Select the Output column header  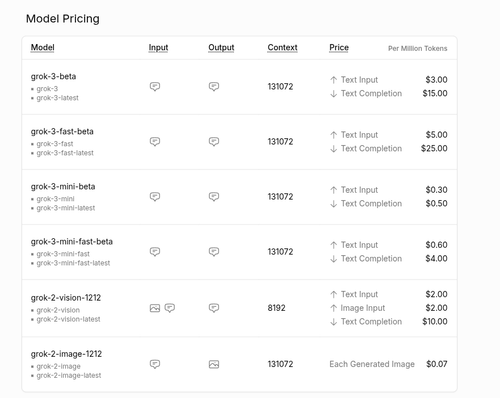[221, 48]
